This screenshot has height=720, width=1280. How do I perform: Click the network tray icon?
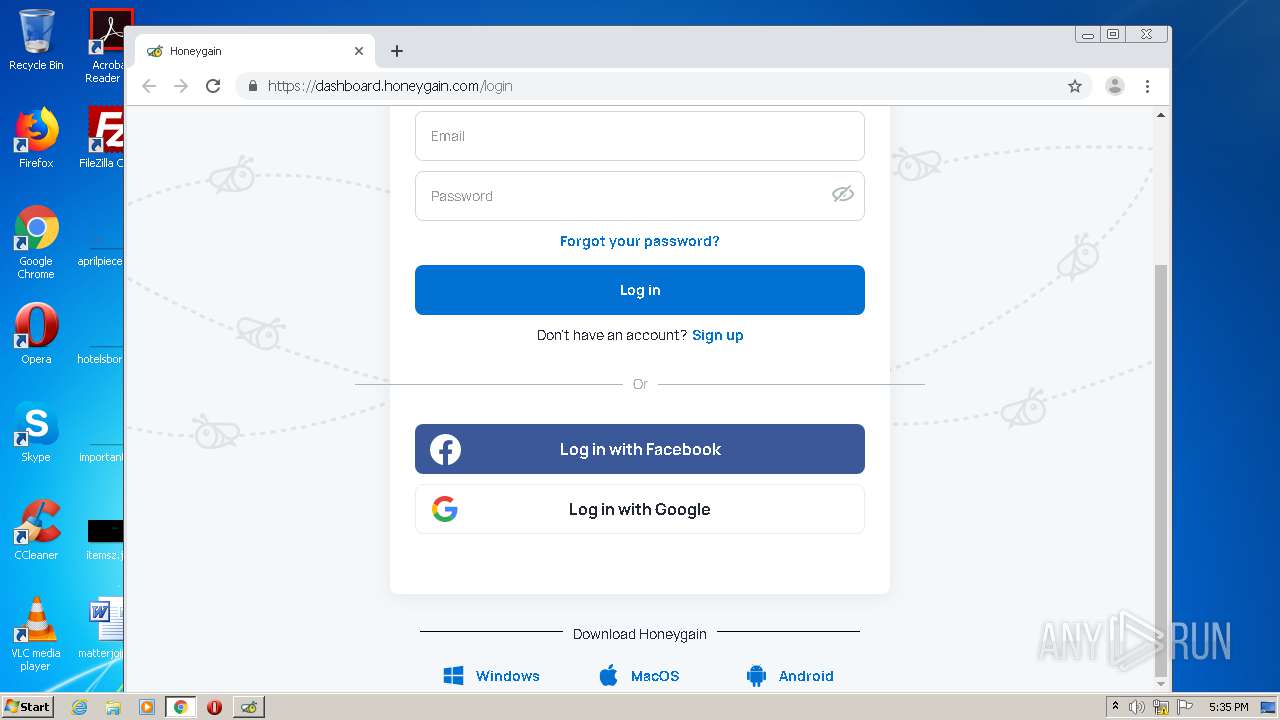click(1161, 707)
